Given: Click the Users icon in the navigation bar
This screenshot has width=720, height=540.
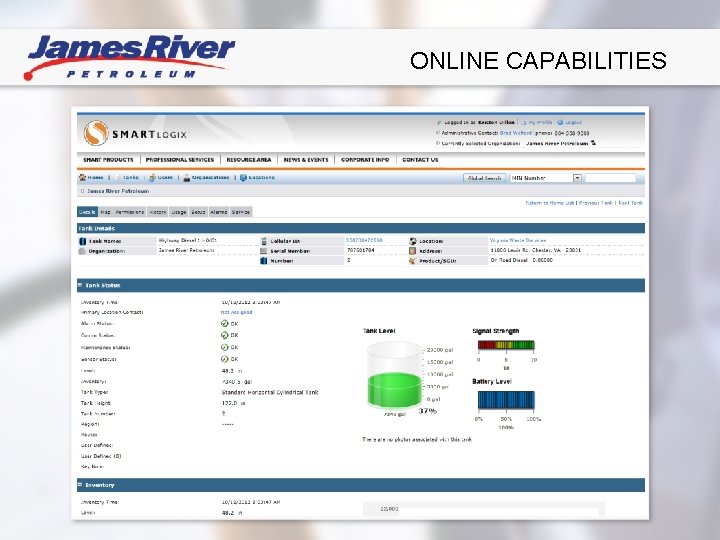Looking at the screenshot, I should pyautogui.click(x=152, y=177).
